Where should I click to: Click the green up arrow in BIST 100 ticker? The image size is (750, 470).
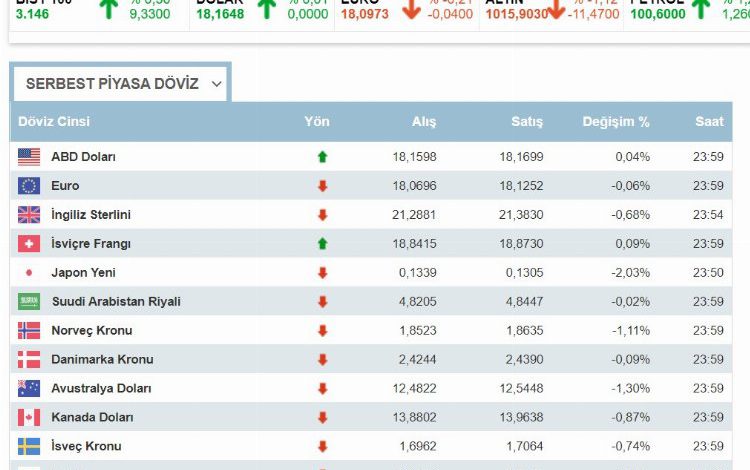tap(109, 9)
